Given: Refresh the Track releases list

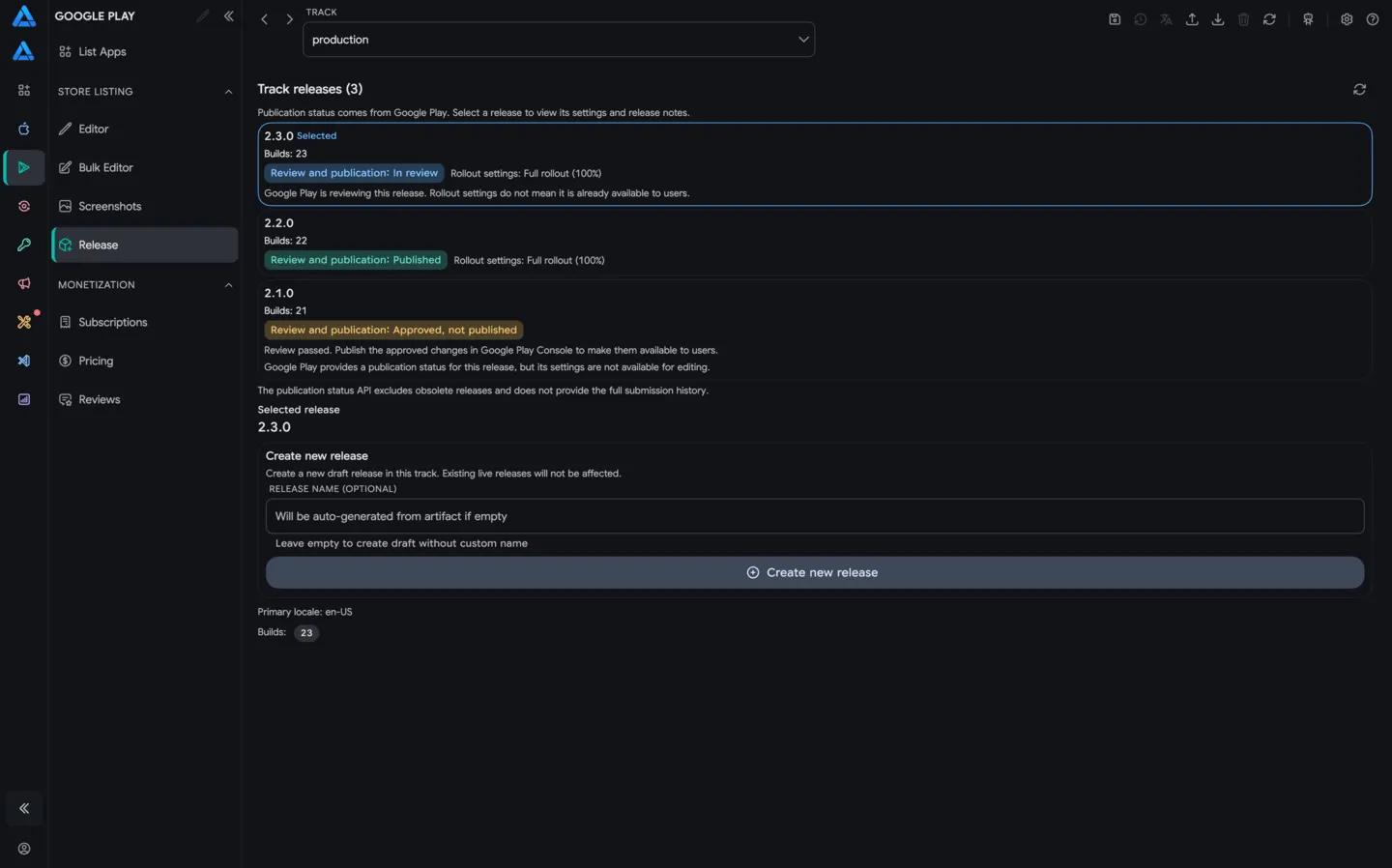Looking at the screenshot, I should pyautogui.click(x=1359, y=89).
